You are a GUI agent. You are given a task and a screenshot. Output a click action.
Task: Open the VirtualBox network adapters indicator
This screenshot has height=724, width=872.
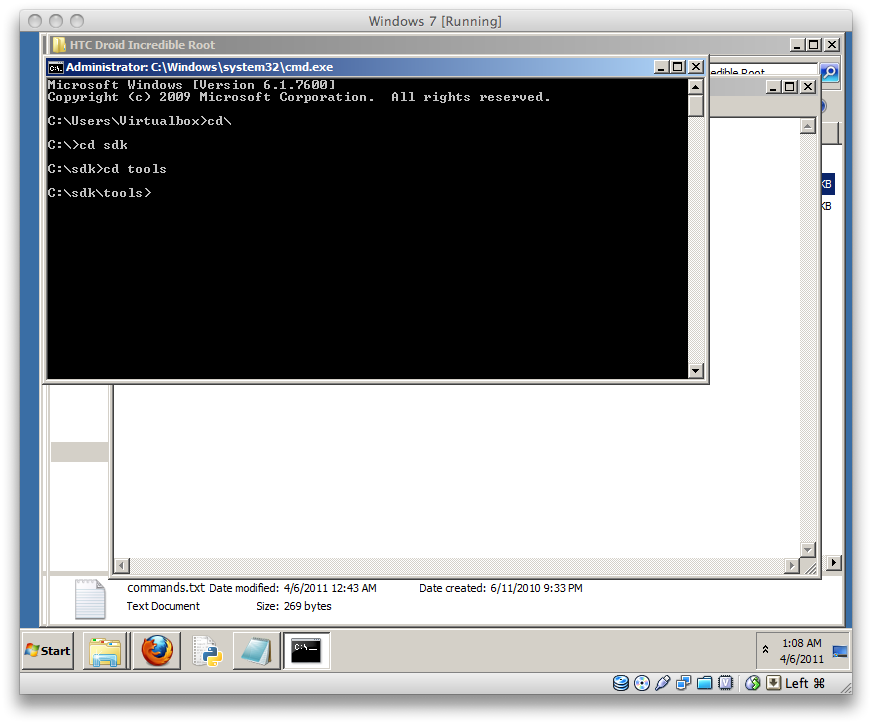pos(683,683)
